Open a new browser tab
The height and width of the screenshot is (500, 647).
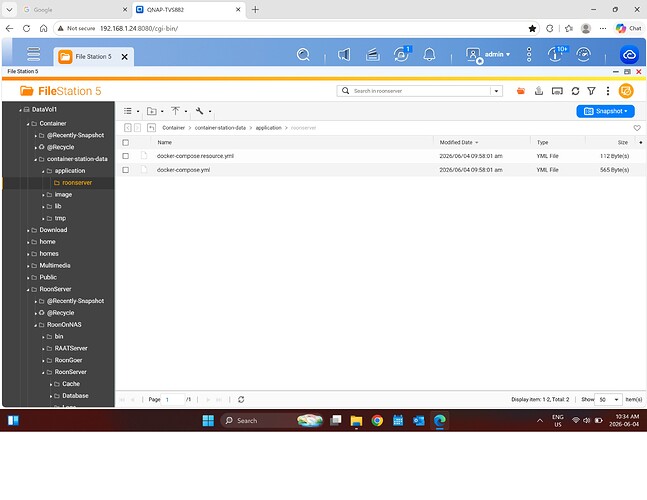(255, 9)
